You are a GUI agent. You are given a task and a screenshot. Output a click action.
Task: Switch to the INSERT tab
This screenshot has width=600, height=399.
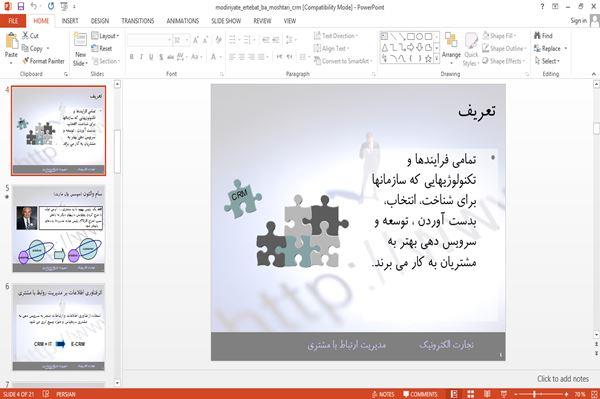pyautogui.click(x=70, y=21)
